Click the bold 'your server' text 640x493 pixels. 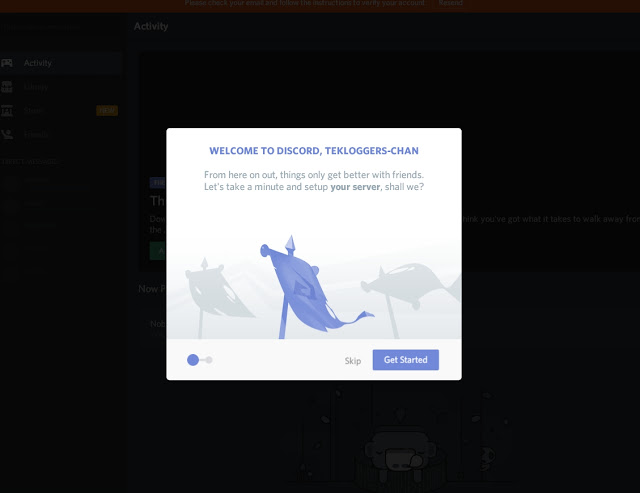355,187
